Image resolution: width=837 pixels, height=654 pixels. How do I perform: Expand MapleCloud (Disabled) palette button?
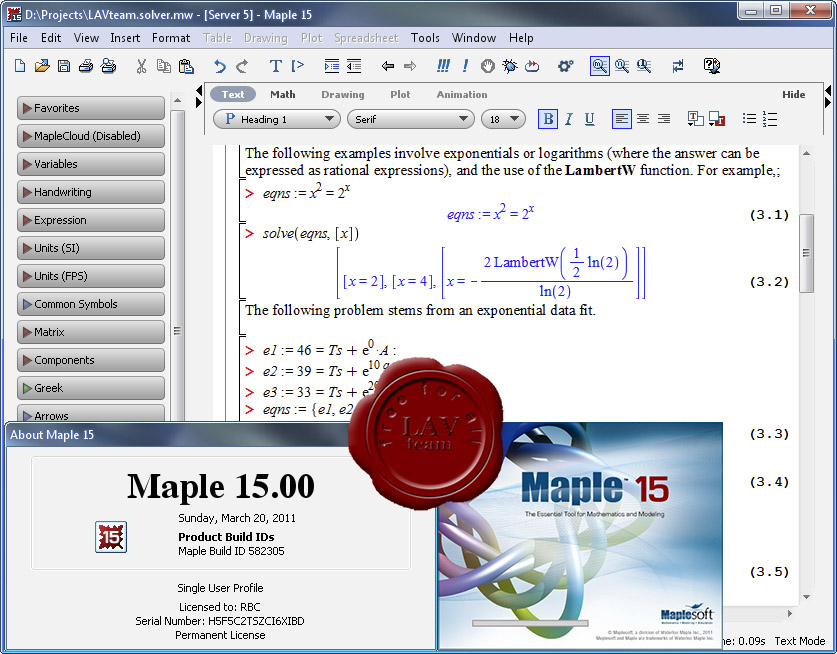pos(91,136)
